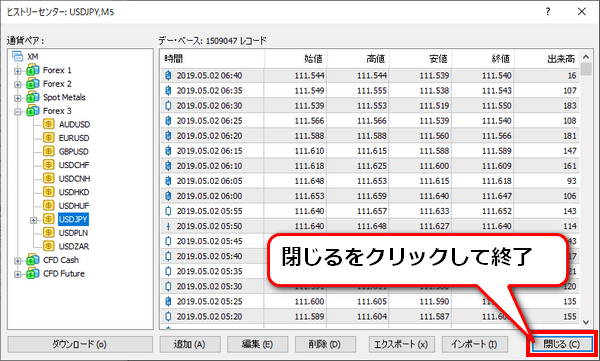Click candle icon of the 05:20 row
Image resolution: width=600 pixels, height=361 pixels.
pos(168,317)
